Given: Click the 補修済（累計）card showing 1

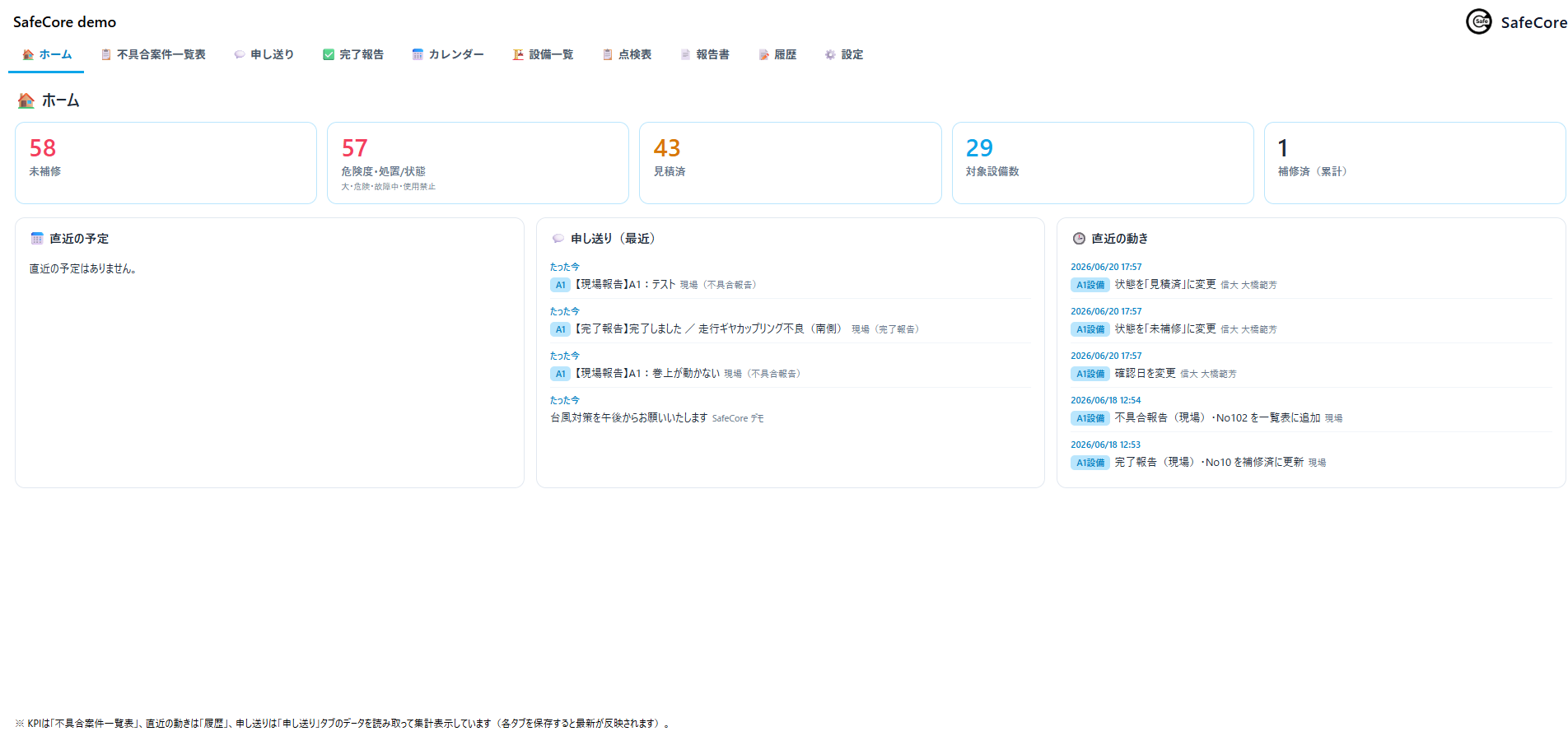Looking at the screenshot, I should coord(1415,163).
